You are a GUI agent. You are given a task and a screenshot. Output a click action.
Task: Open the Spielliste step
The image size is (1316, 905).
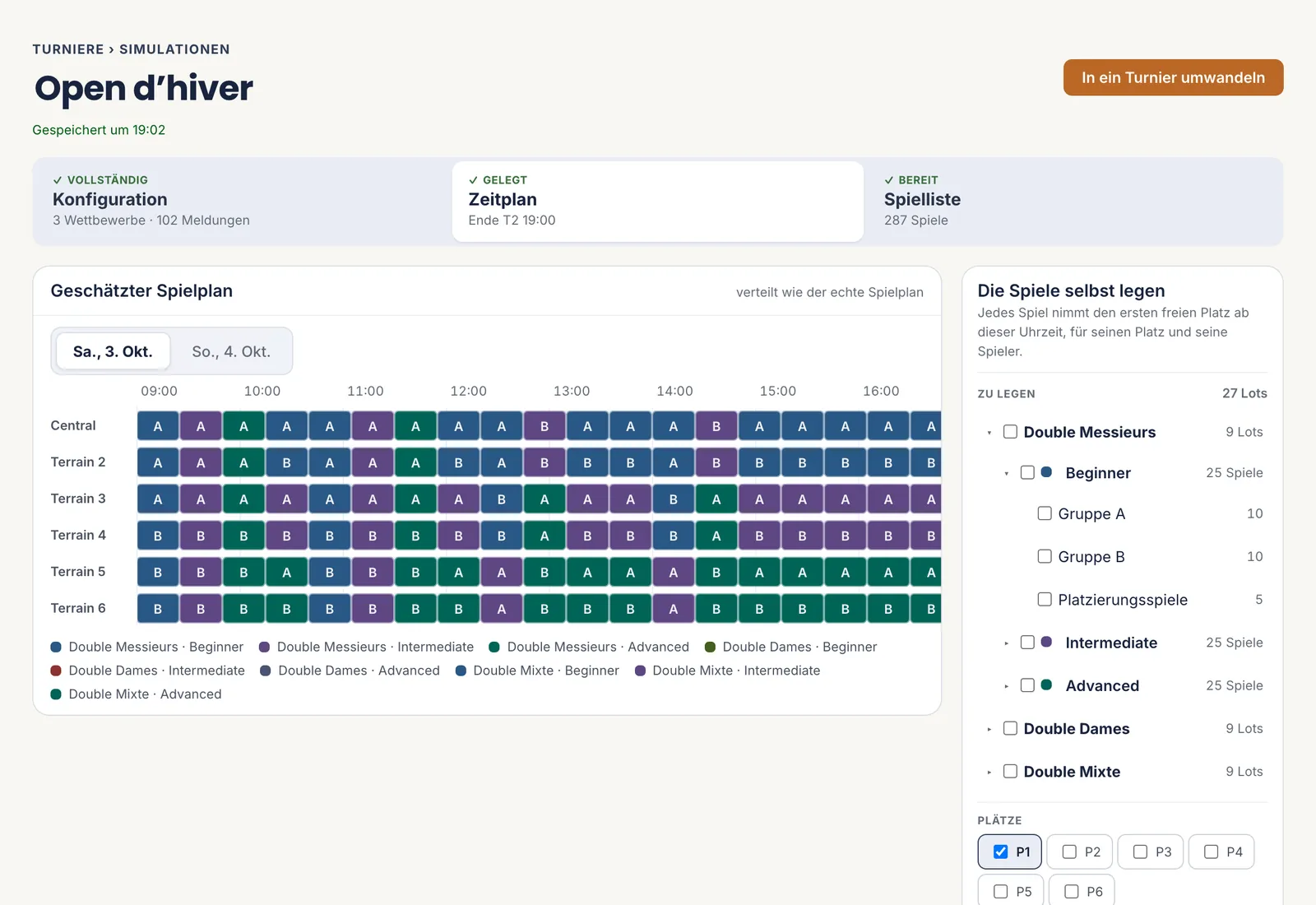(1073, 201)
